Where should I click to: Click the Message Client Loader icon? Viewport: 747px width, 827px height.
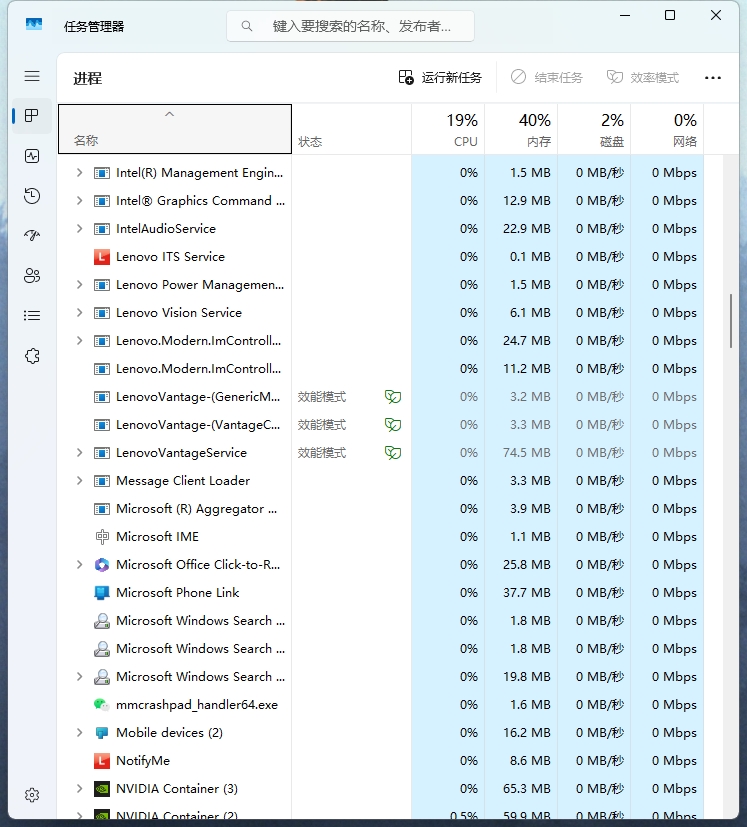pos(101,481)
